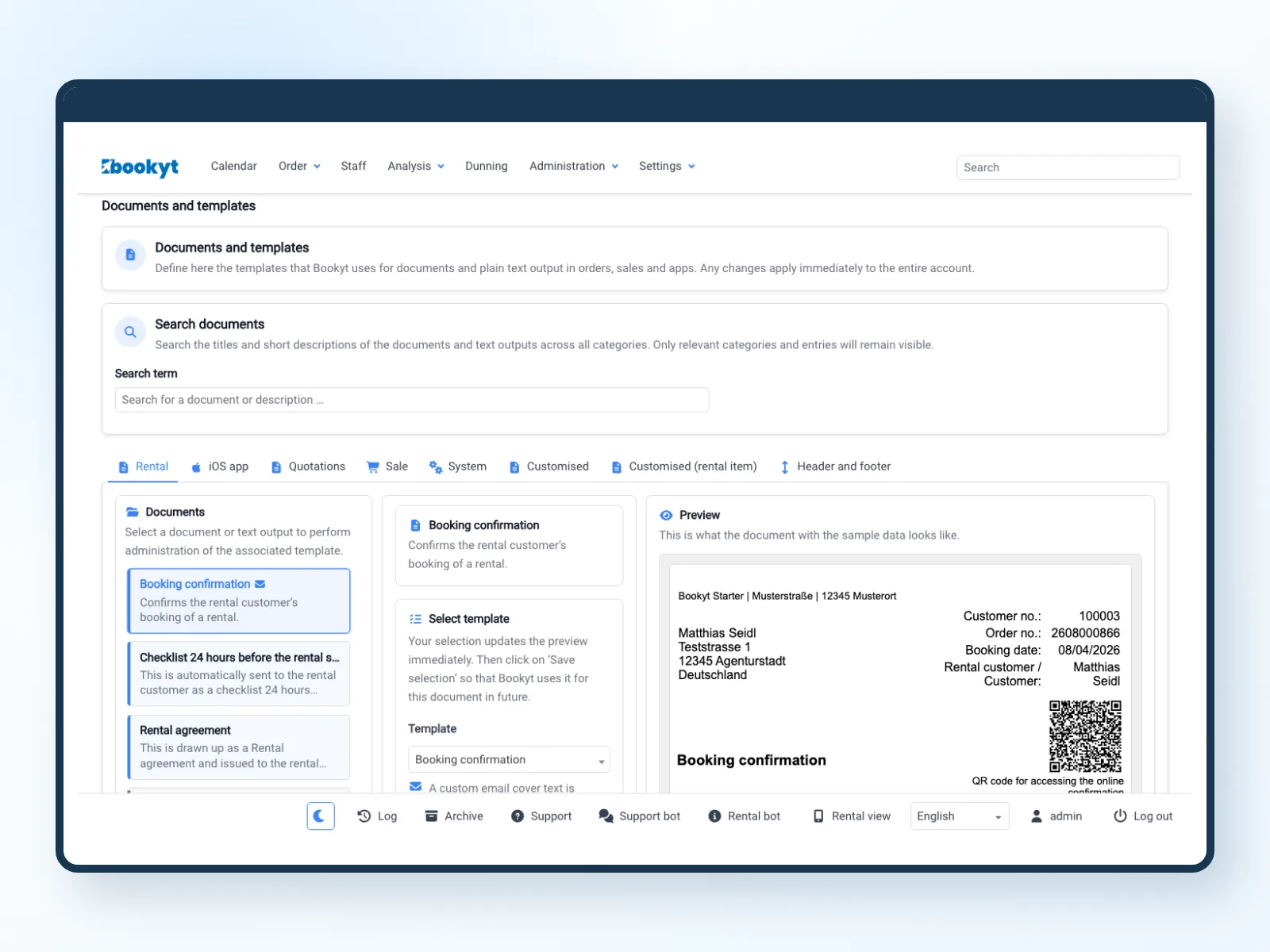Viewport: 1270px width, 952px height.
Task: Open the Template dropdown Booking confirmation
Action: tap(509, 759)
